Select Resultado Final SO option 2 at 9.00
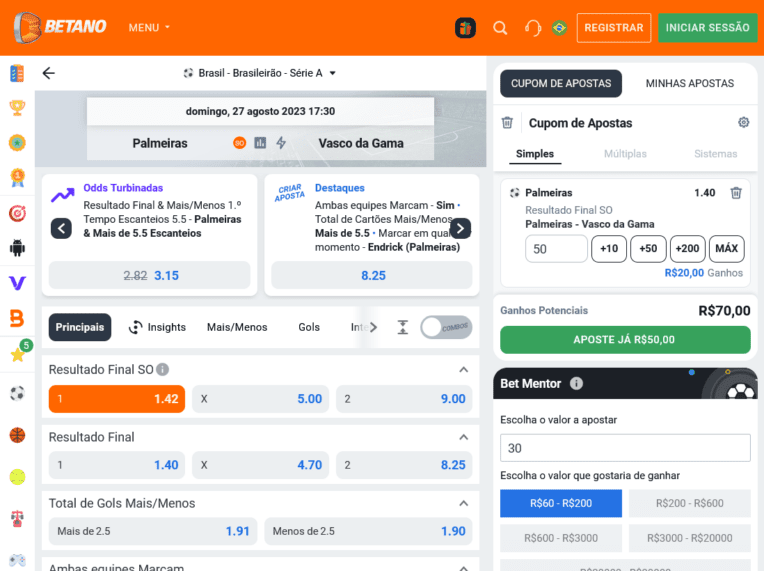 pos(404,399)
